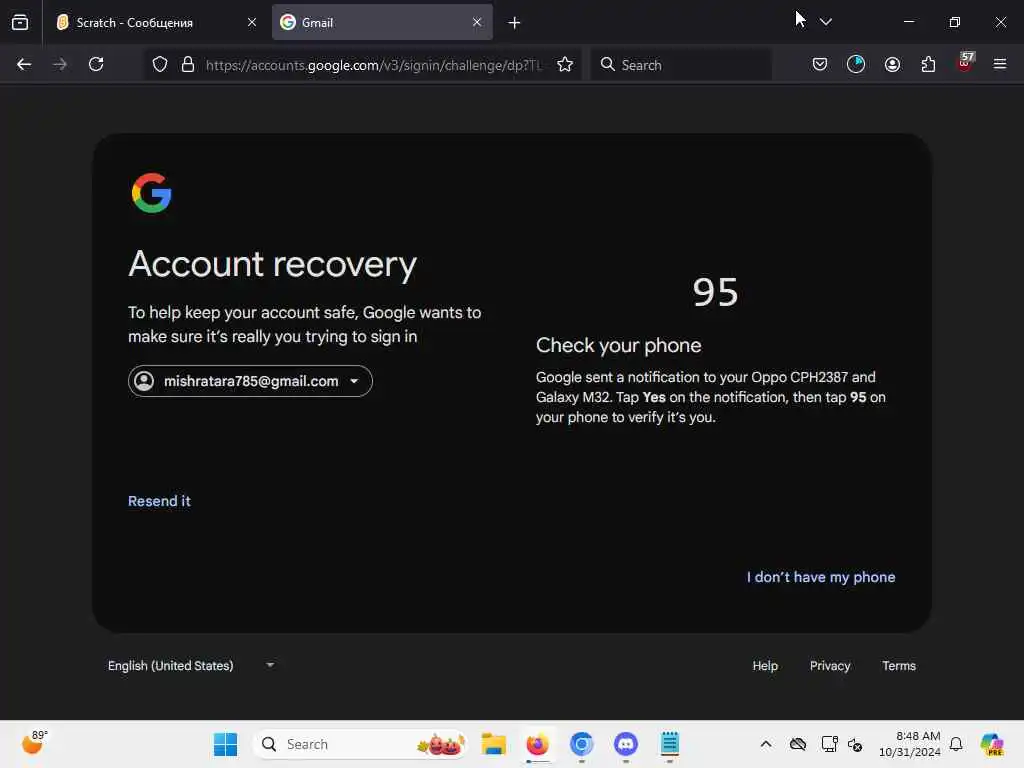Open the notifications bell
The width and height of the screenshot is (1024, 768).
[x=956, y=744]
